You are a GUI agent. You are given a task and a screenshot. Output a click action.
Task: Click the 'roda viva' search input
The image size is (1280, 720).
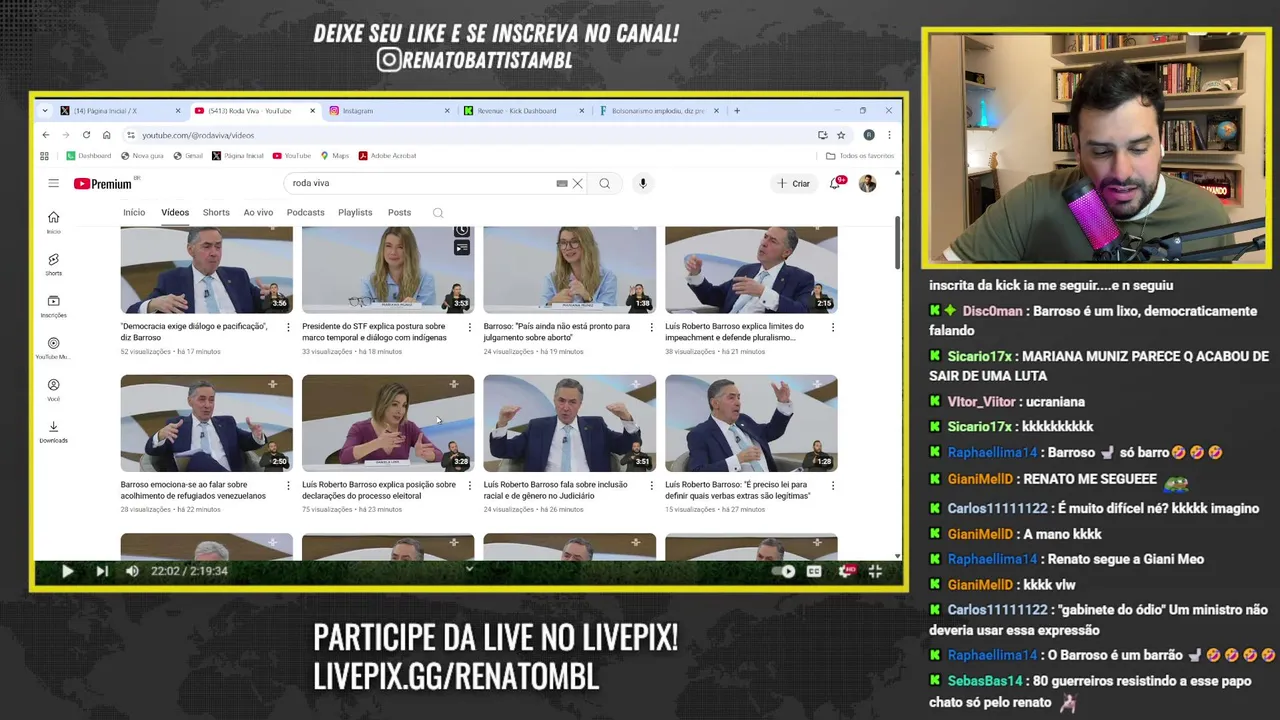[420, 184]
